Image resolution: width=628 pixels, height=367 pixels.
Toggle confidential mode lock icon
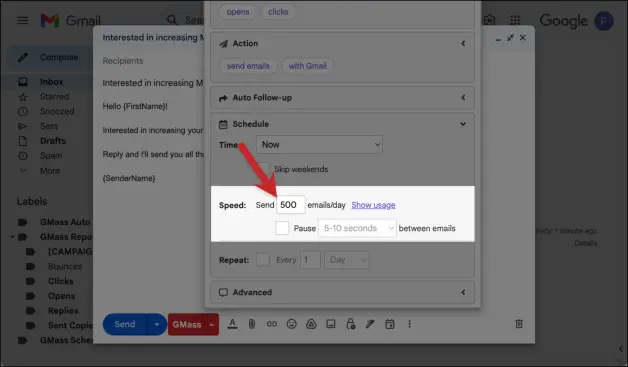point(350,324)
